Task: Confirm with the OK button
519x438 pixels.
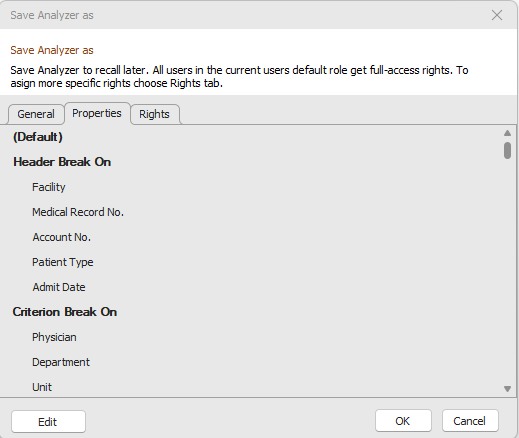Action: tap(403, 421)
